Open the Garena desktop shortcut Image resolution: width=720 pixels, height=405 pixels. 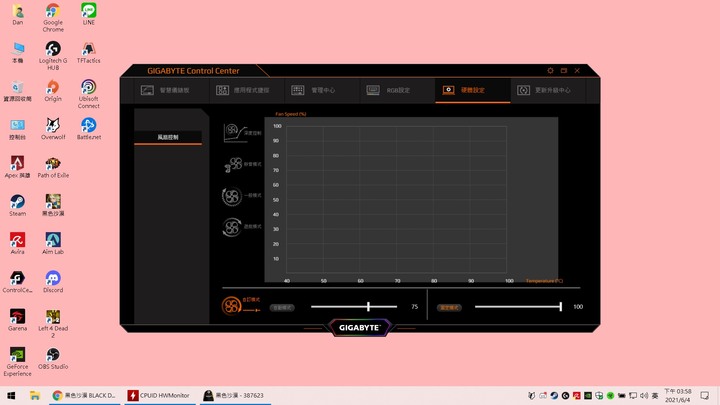tap(17, 320)
